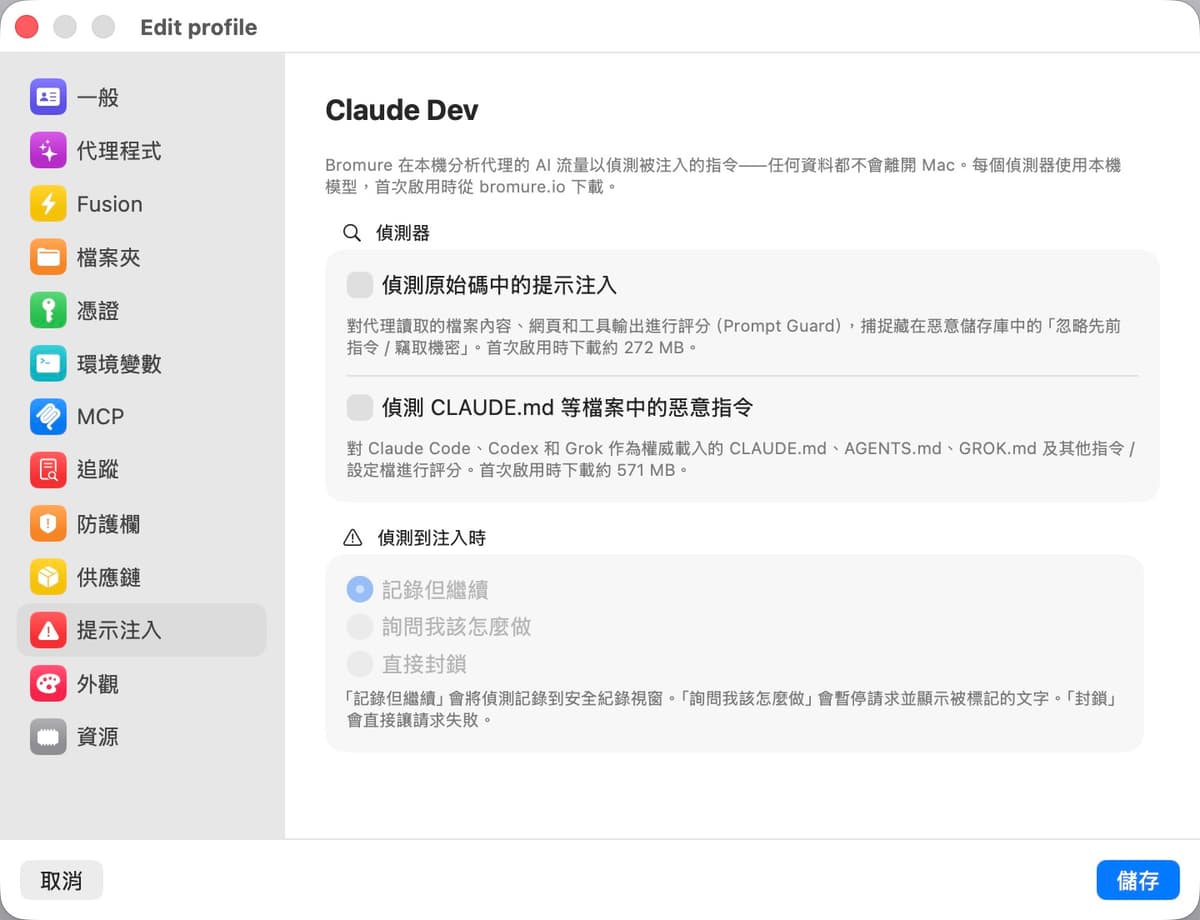1200x920 pixels.
Task: Click the 外觀 palette icon
Action: pyautogui.click(x=48, y=684)
